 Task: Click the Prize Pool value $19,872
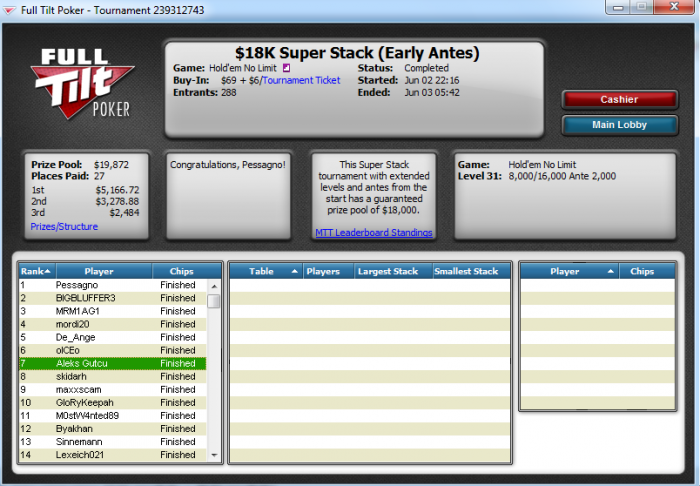pos(112,165)
